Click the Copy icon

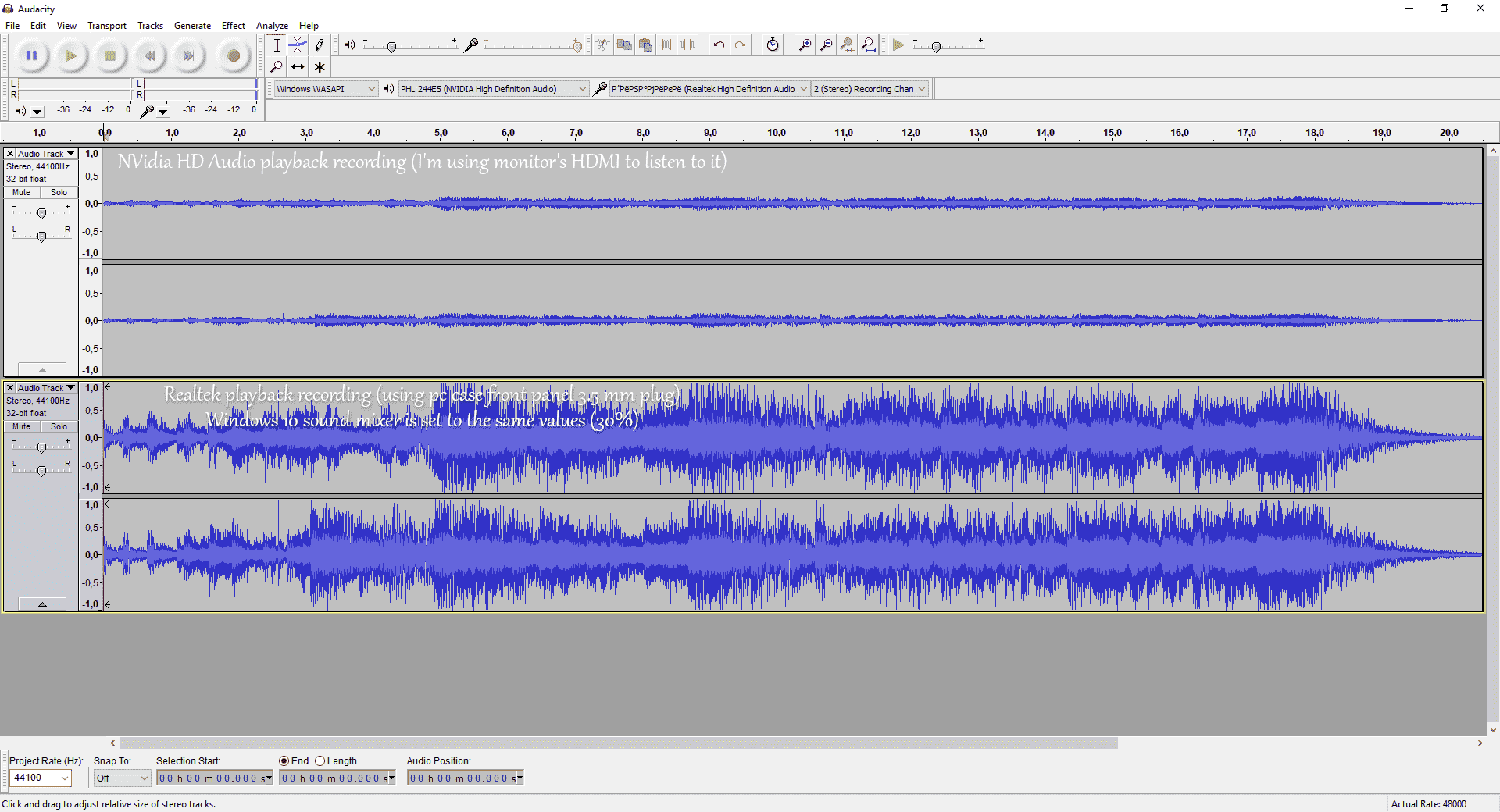[623, 45]
